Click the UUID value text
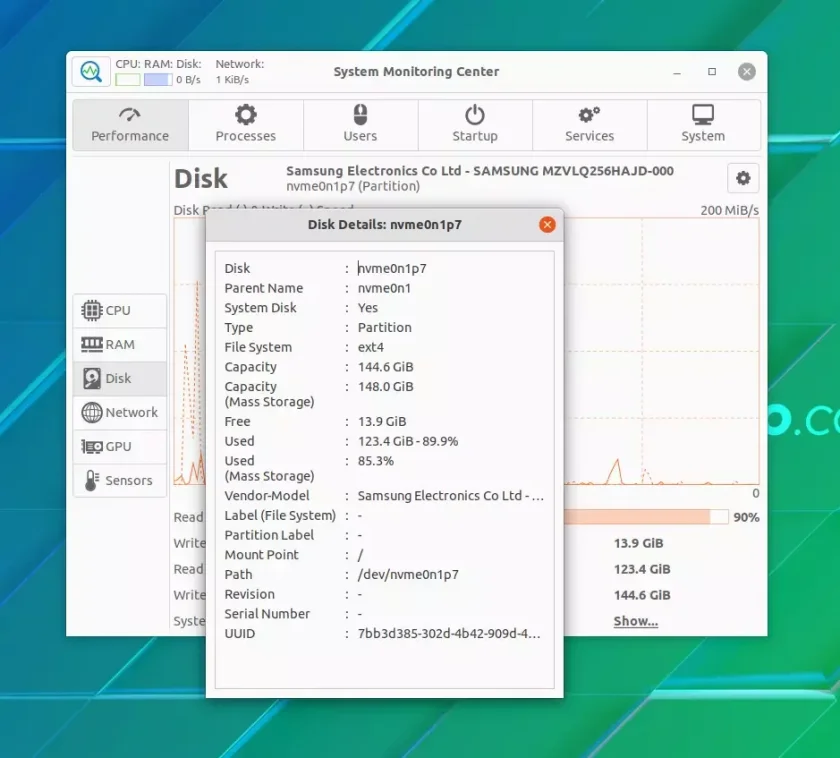This screenshot has height=758, width=840. click(449, 634)
